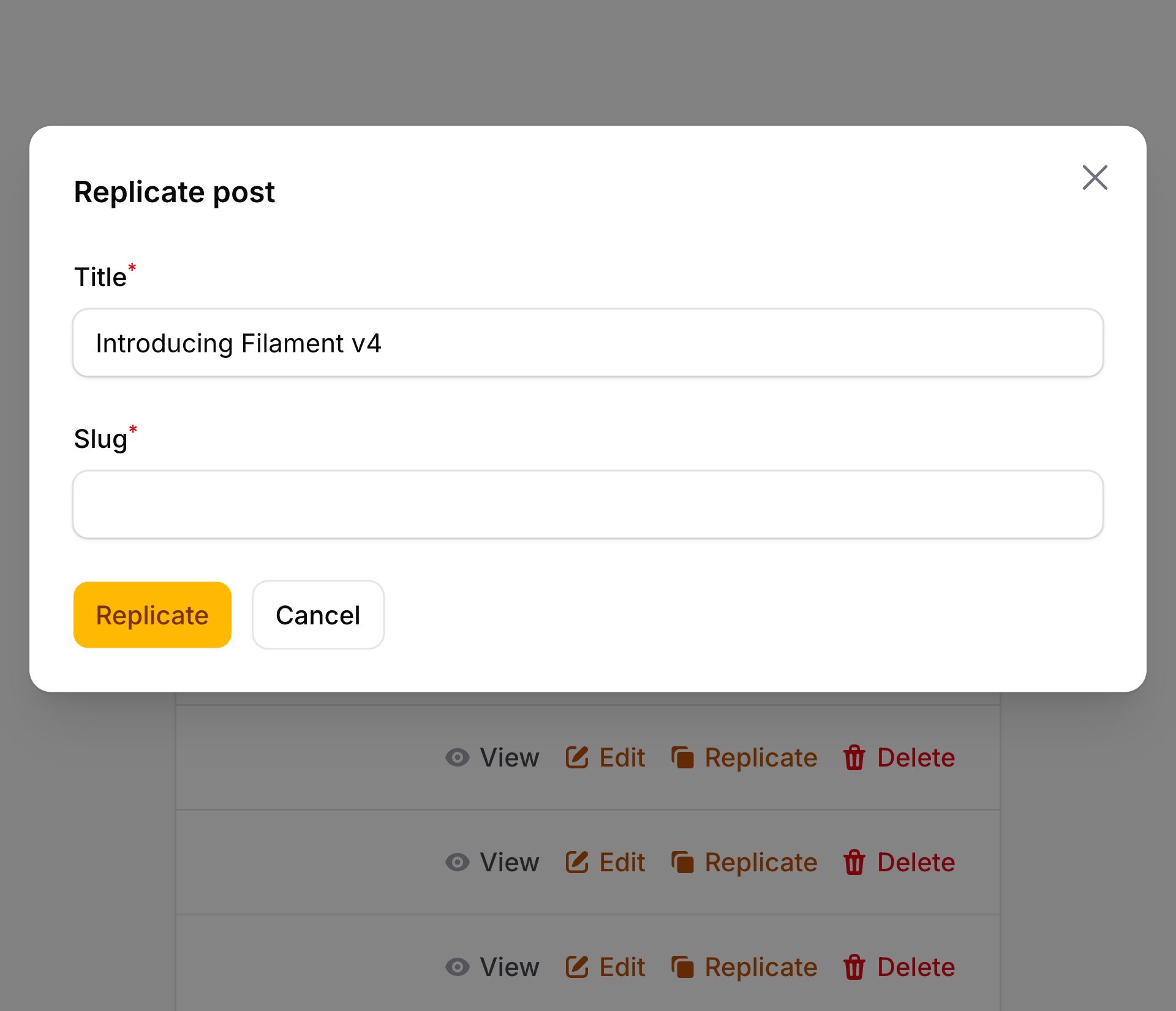Image resolution: width=1176 pixels, height=1011 pixels.
Task: Open View in the second background table row
Action: click(492, 862)
